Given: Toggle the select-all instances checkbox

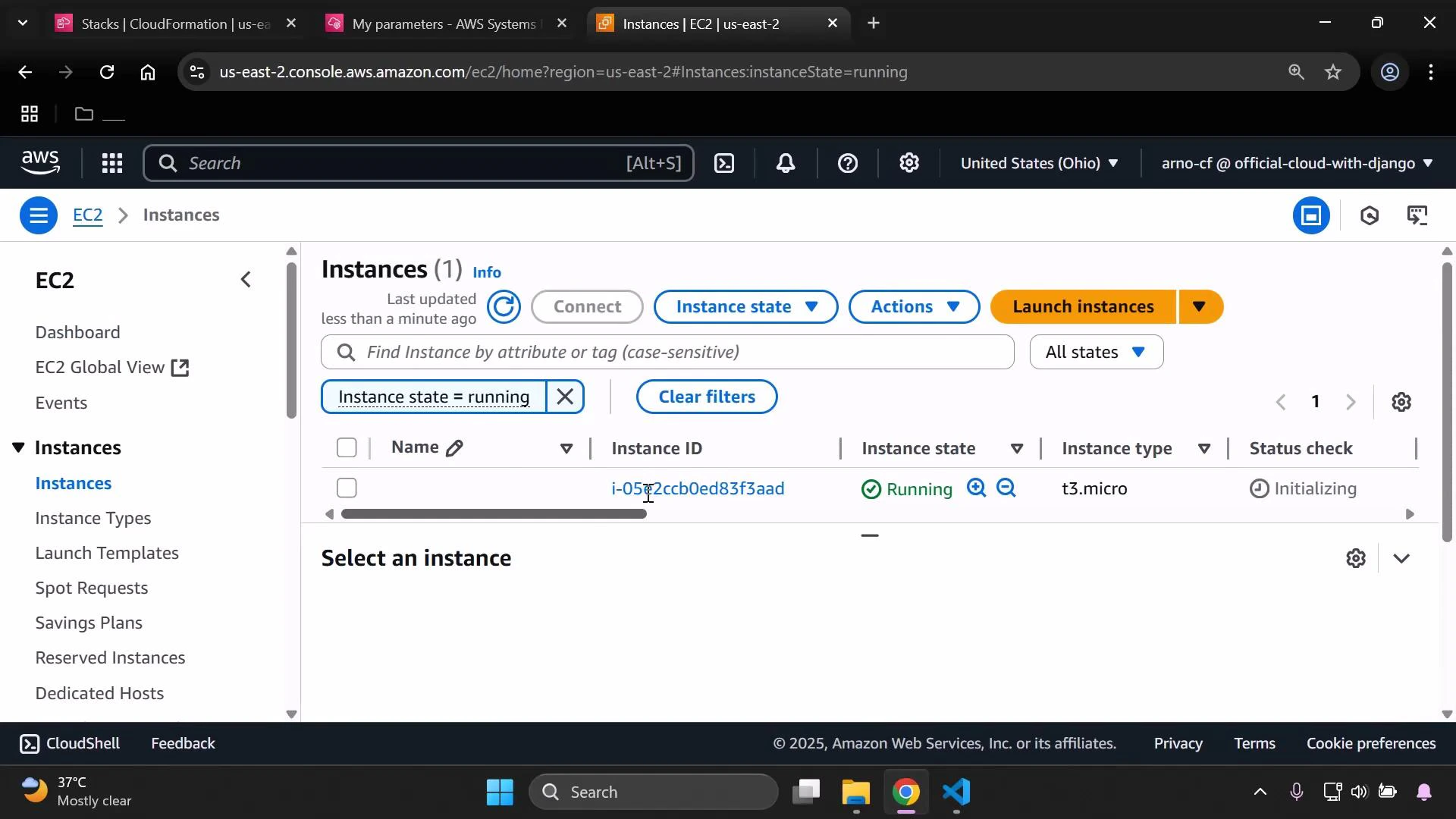Looking at the screenshot, I should [347, 447].
